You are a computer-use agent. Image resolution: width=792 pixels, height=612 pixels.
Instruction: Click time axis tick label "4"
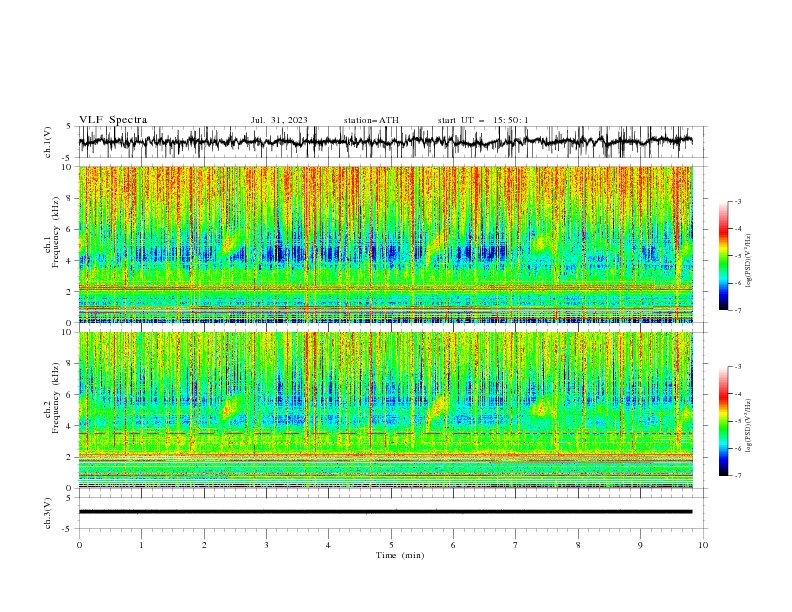(328, 545)
